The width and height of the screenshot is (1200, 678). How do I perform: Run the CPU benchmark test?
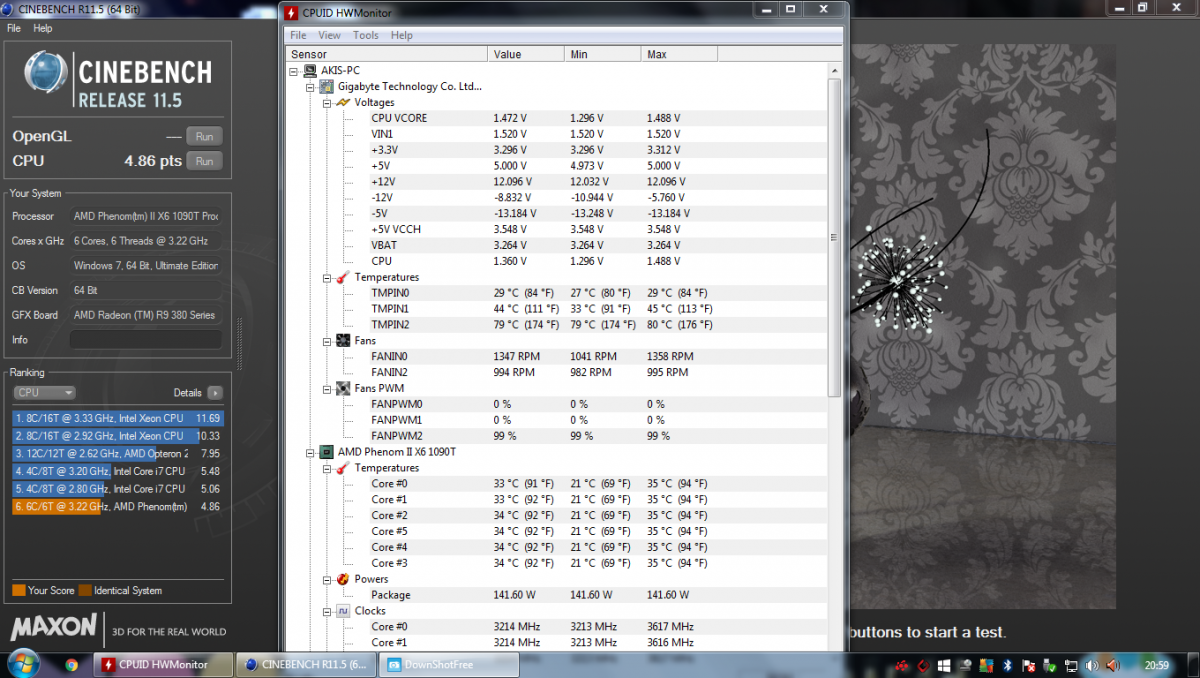[x=204, y=161]
